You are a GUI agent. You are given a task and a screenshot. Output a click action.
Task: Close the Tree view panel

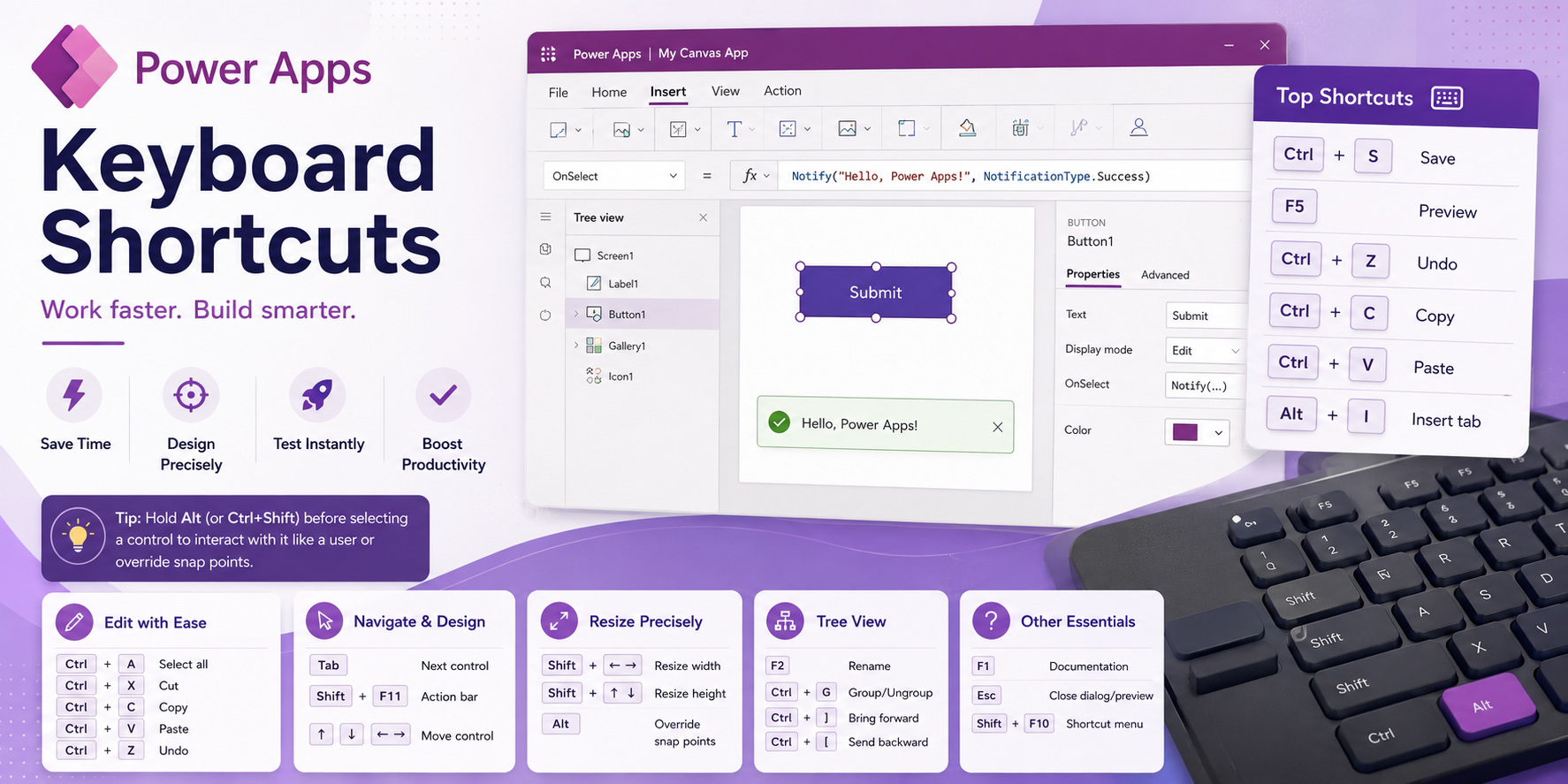pyautogui.click(x=703, y=217)
